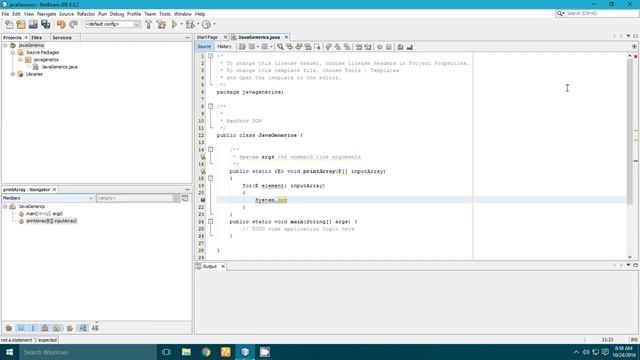
Task: Select JavaGenerics.java in the Projects tree
Action: coord(59,67)
